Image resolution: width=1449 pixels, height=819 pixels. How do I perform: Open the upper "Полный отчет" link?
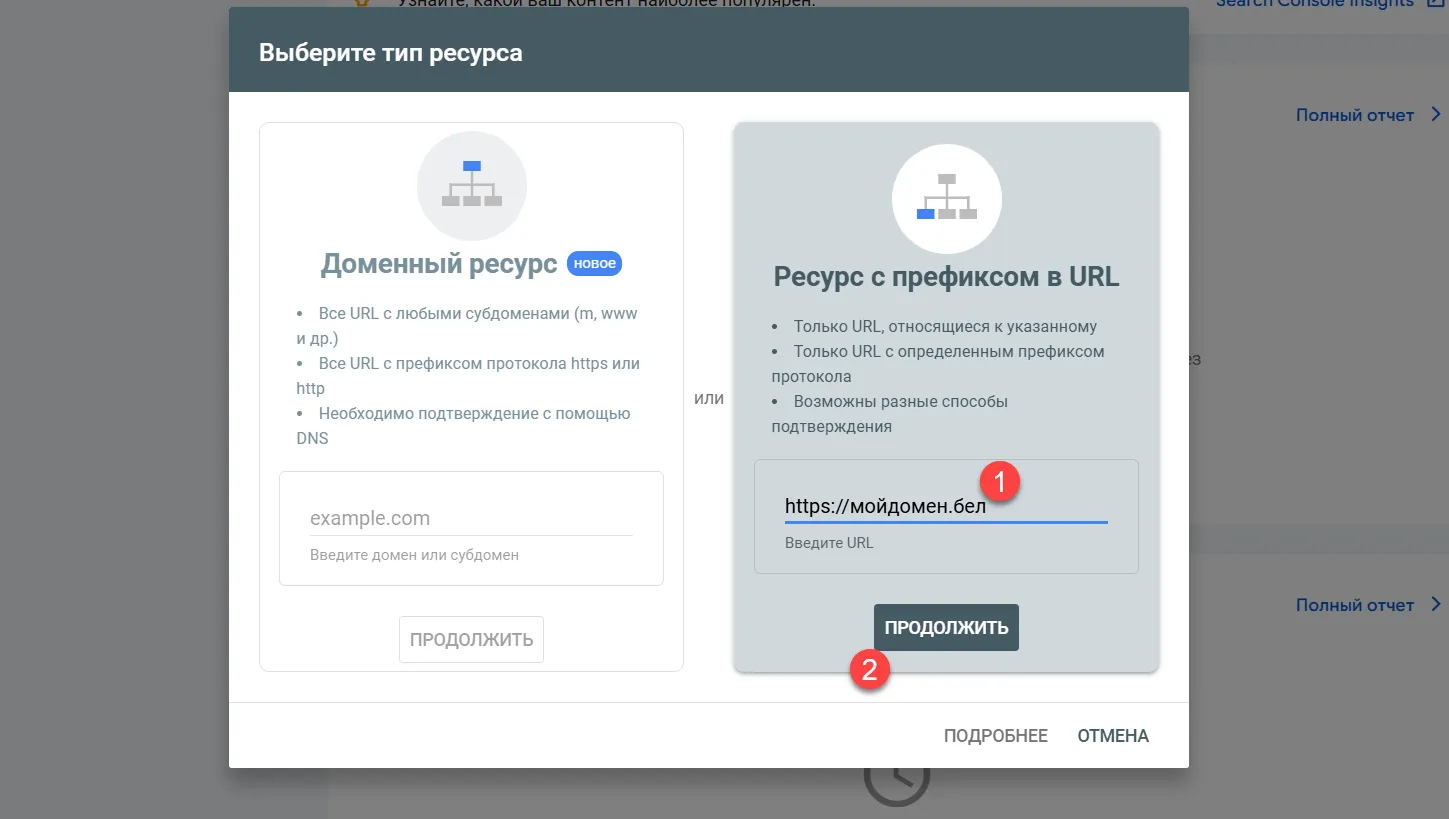(x=1354, y=115)
